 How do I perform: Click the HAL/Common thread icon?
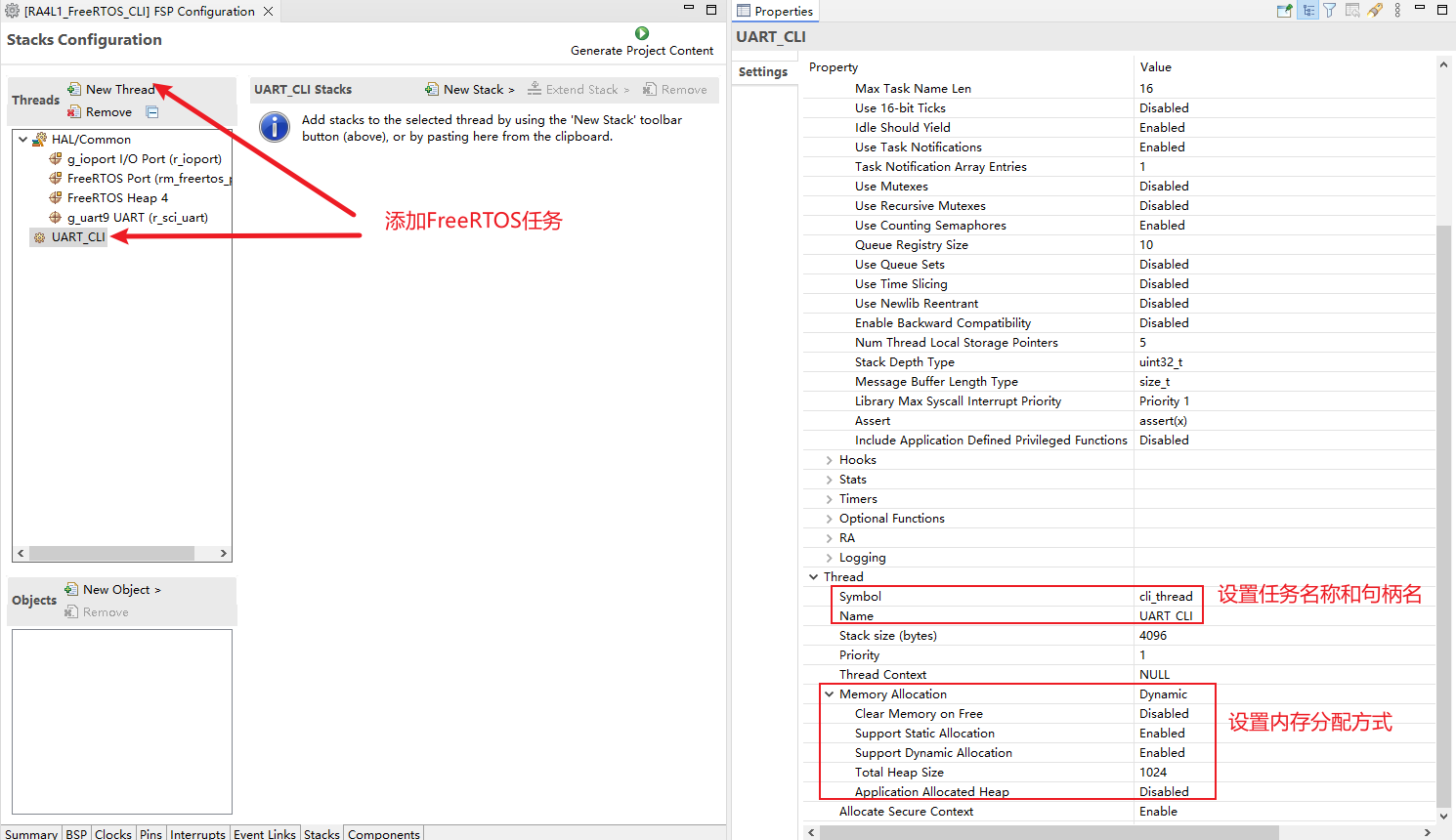pyautogui.click(x=40, y=140)
